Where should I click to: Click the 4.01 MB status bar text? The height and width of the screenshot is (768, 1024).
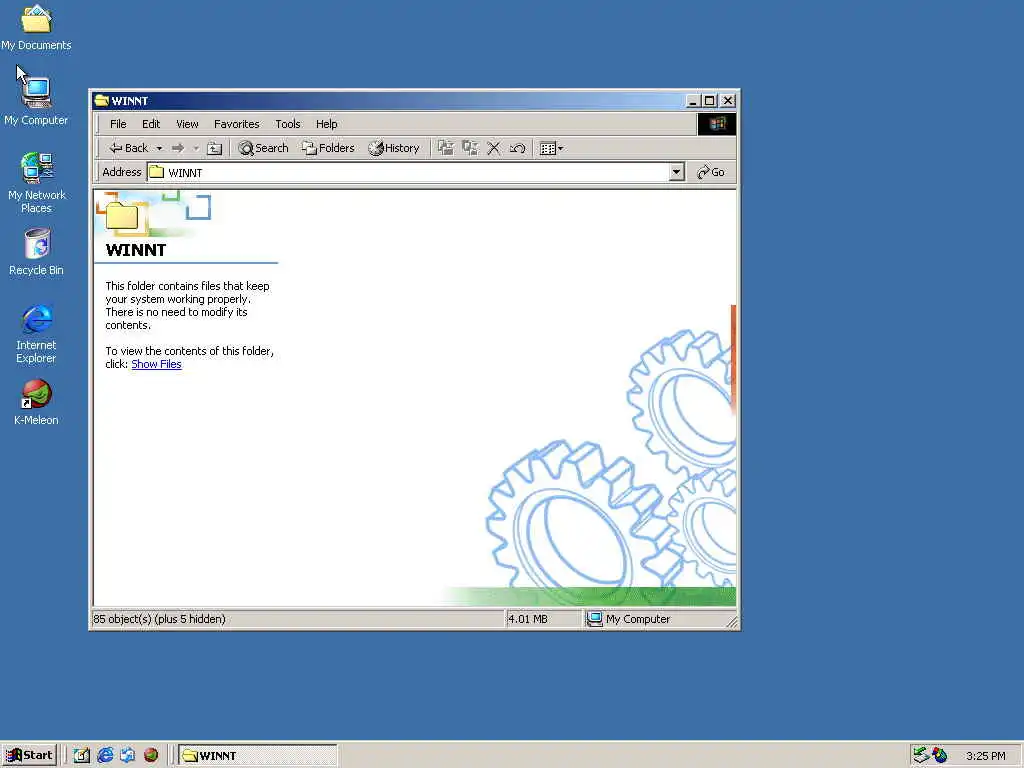coord(528,619)
